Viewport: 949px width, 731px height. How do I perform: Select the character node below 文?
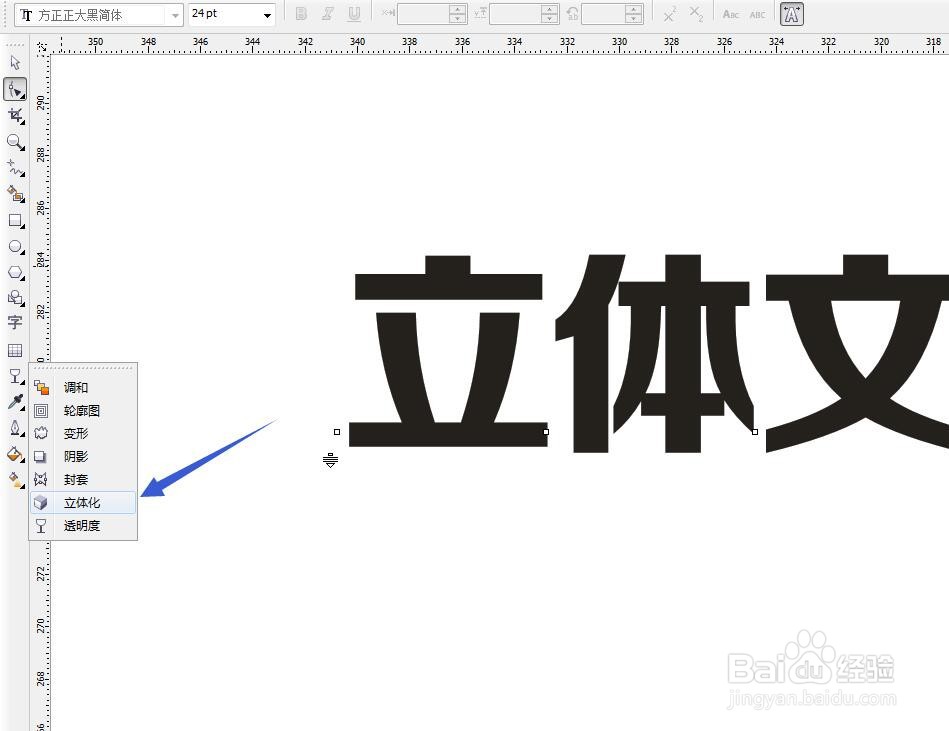point(755,432)
